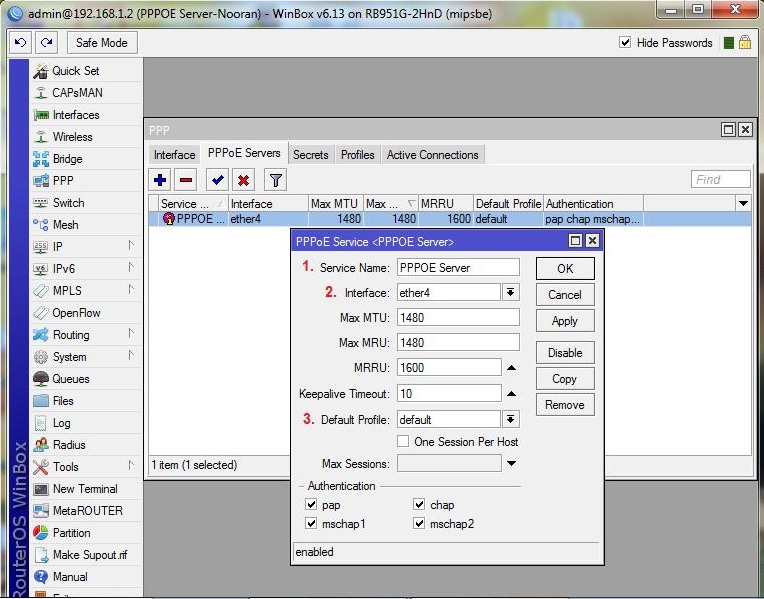Switch to the Secrets tab

tap(310, 155)
